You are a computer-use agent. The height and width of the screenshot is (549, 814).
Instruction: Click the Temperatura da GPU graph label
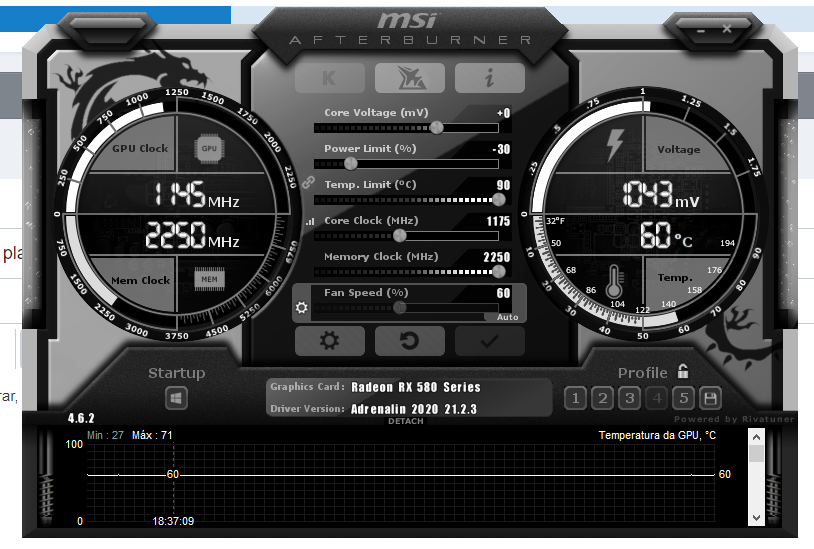[657, 435]
